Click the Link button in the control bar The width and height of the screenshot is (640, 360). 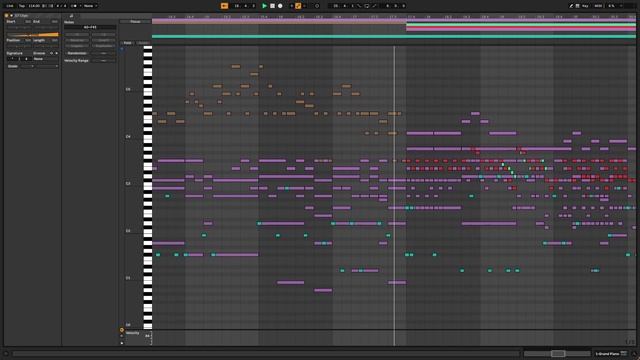click(10, 6)
